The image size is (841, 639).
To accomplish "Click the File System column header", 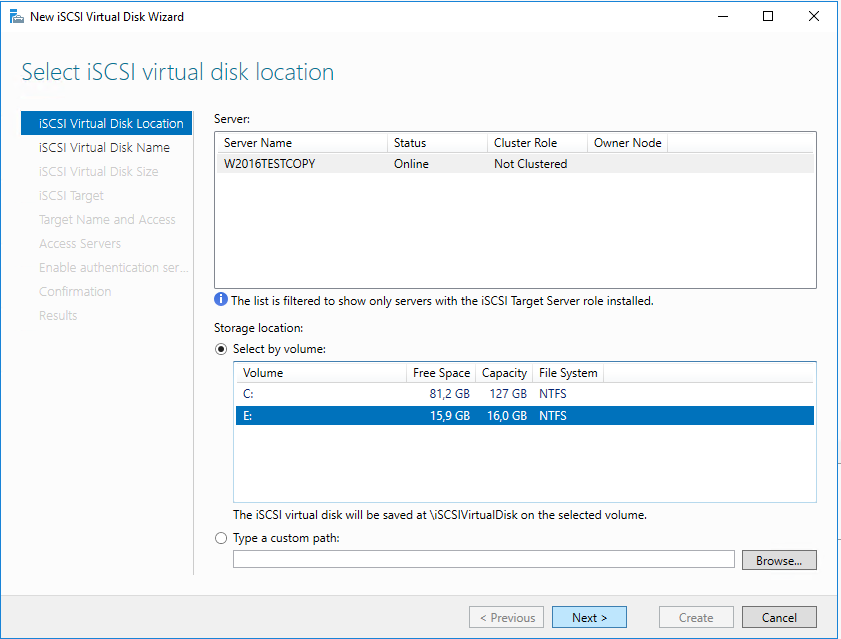I will click(568, 373).
